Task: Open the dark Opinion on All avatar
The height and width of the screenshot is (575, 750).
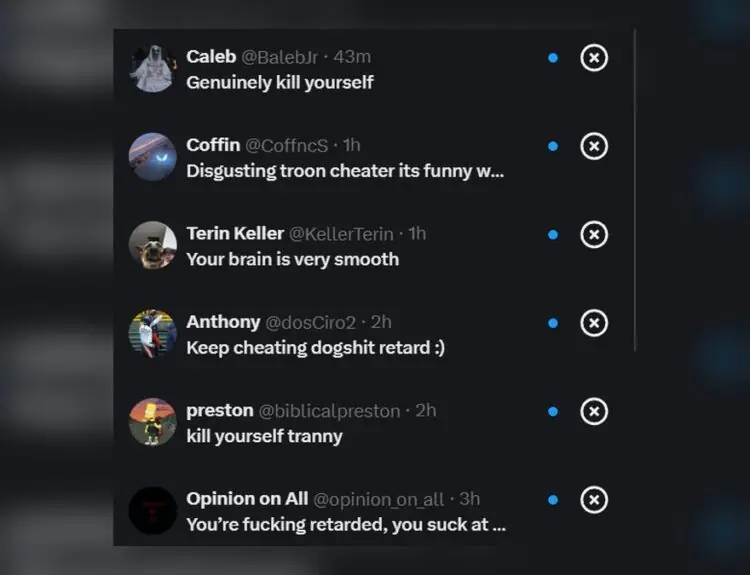Action: tap(153, 510)
